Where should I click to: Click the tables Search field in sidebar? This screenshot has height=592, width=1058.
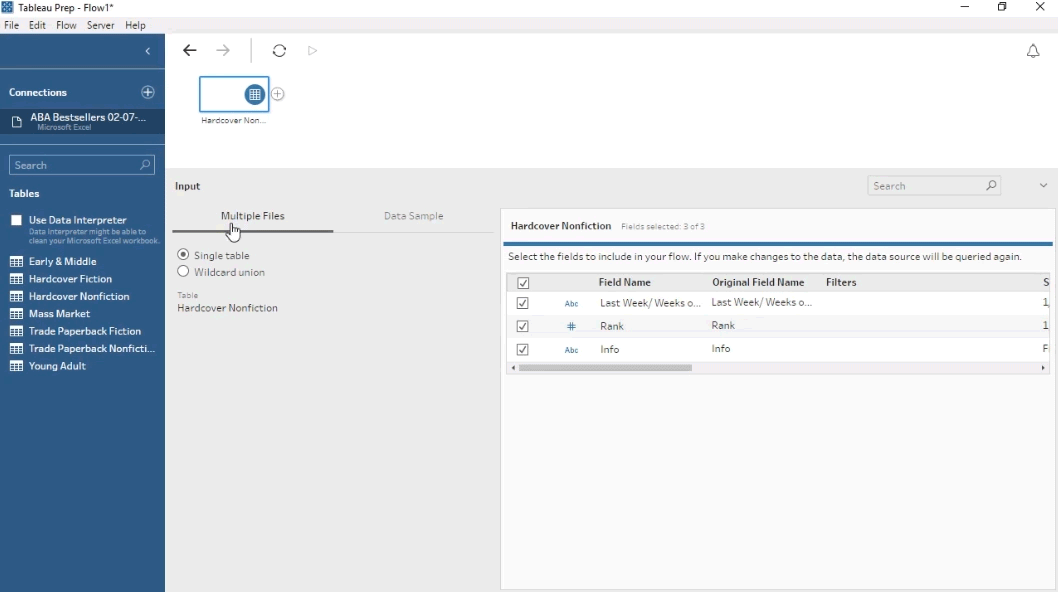tap(75, 165)
